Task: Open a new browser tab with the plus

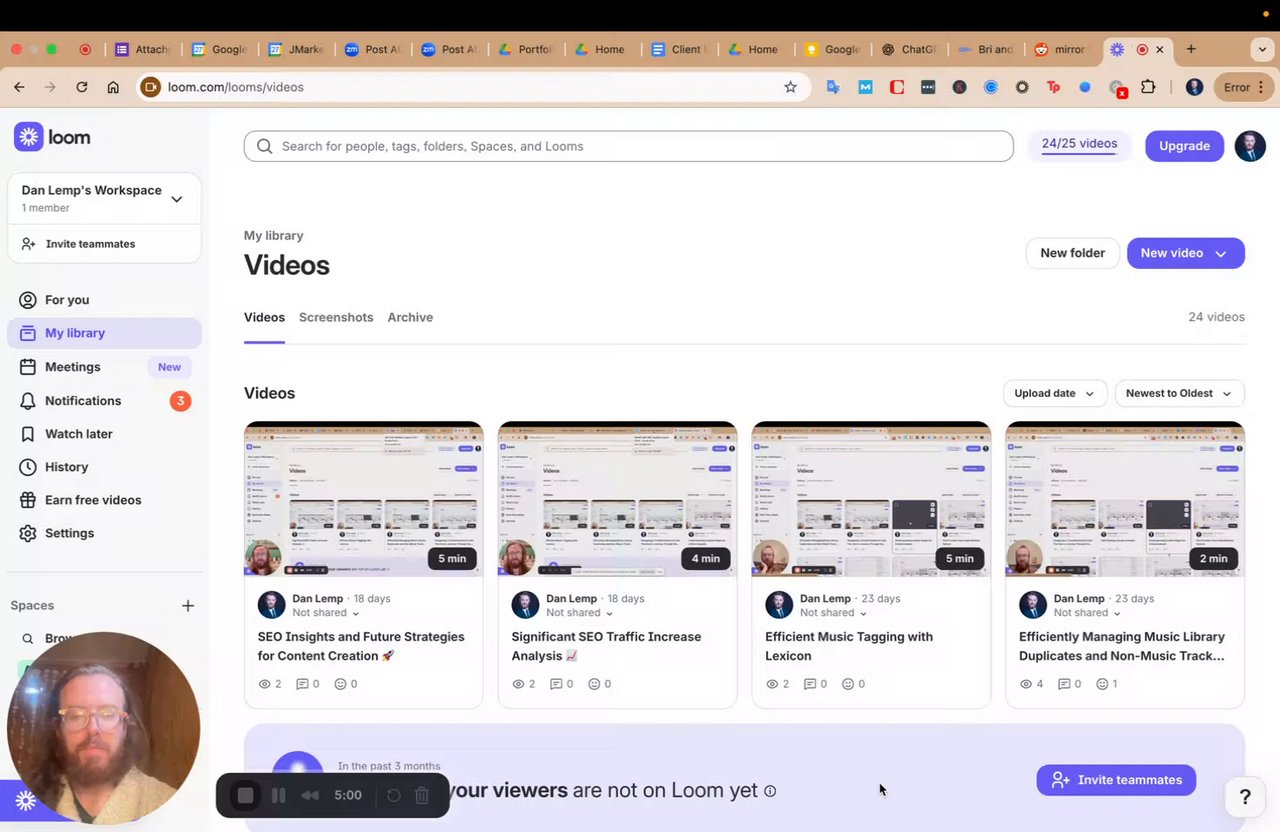Action: pos(1190,49)
